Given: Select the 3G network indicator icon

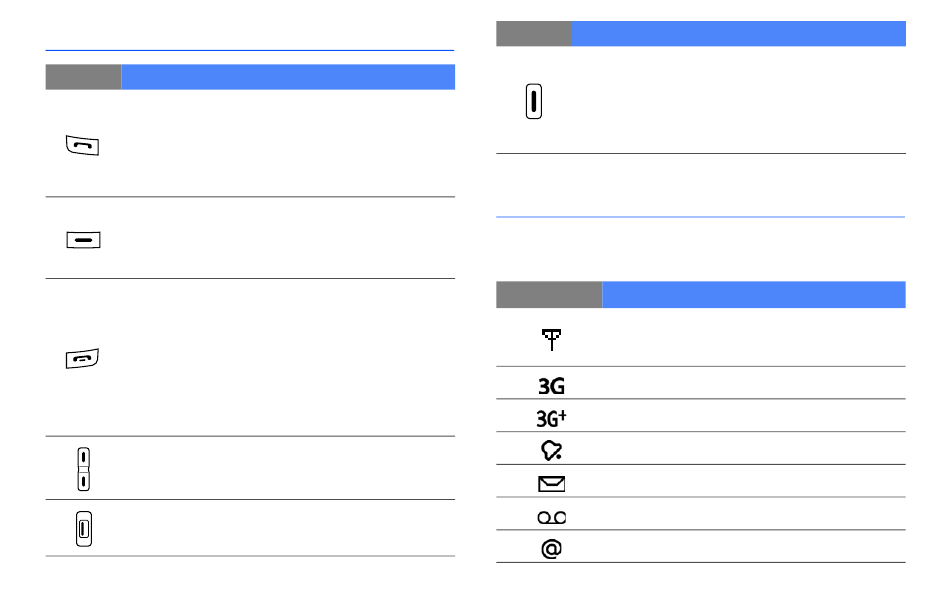Looking at the screenshot, I should tap(551, 386).
